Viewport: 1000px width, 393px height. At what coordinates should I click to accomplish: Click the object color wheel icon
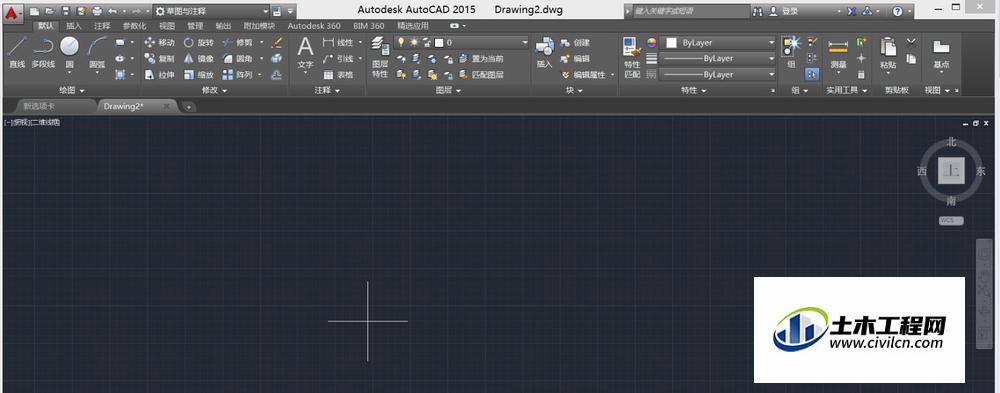click(651, 43)
